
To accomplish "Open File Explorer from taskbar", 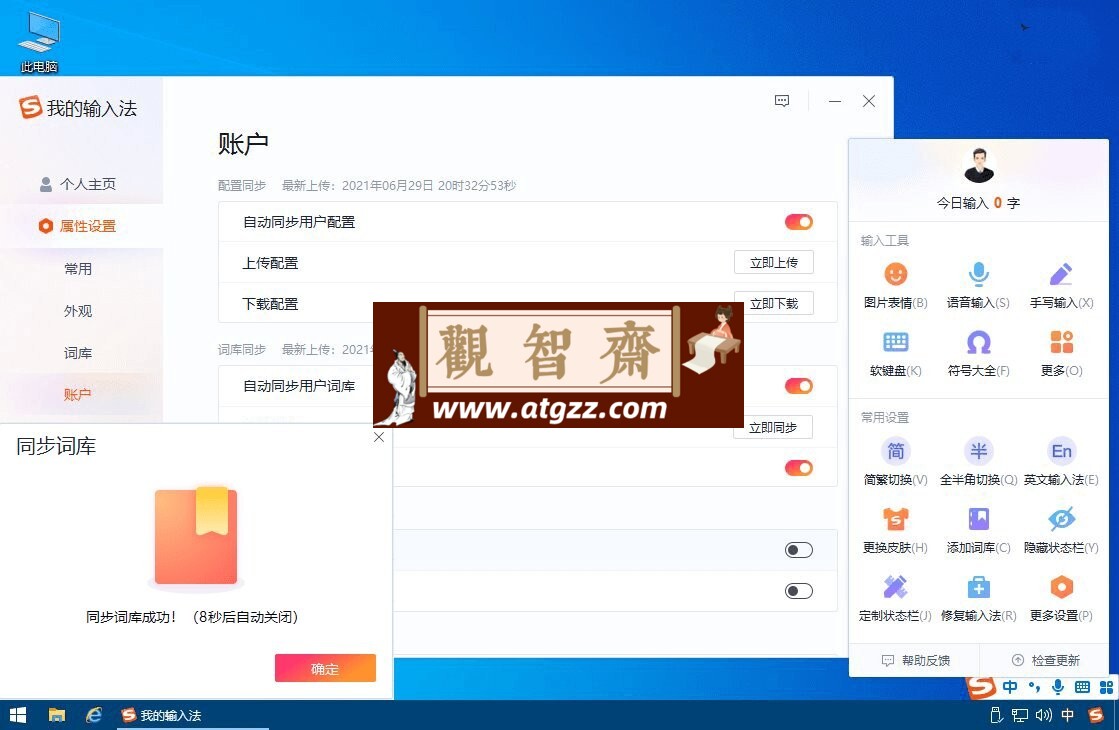I will point(56,715).
